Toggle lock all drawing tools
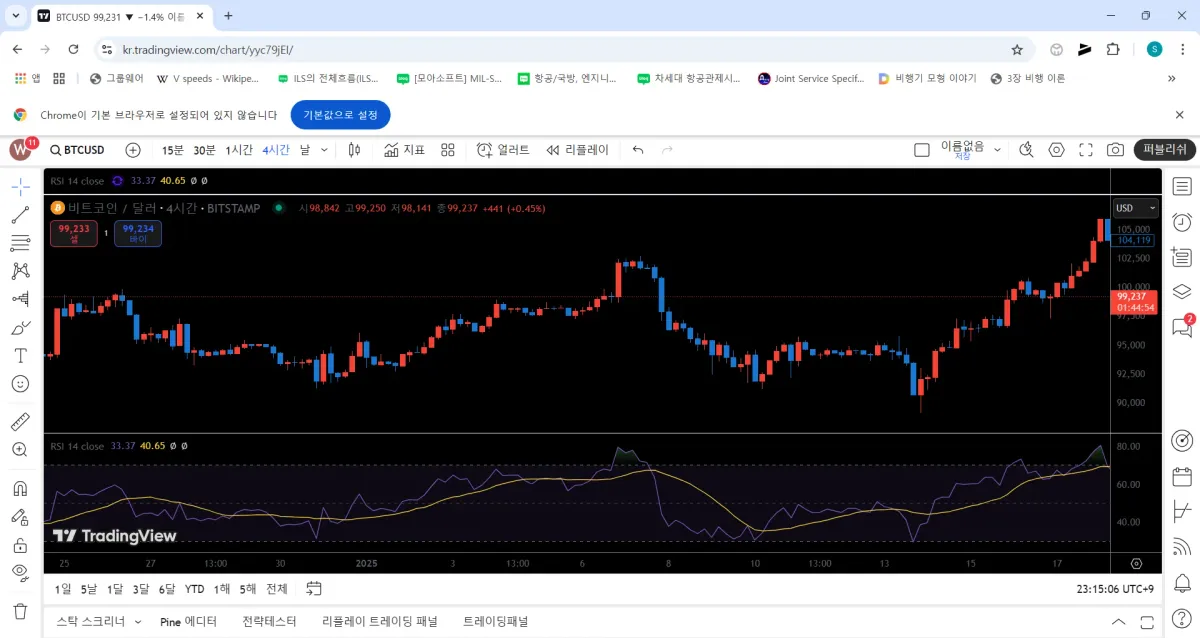This screenshot has height=638, width=1200. tap(20, 545)
